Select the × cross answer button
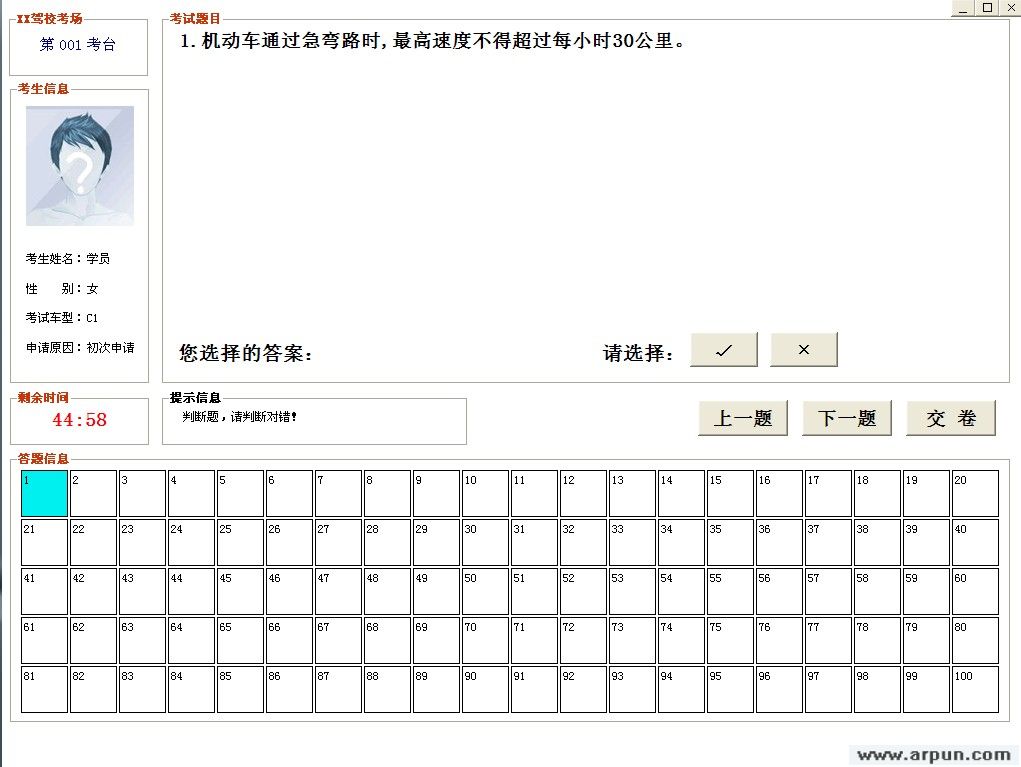 click(x=803, y=349)
